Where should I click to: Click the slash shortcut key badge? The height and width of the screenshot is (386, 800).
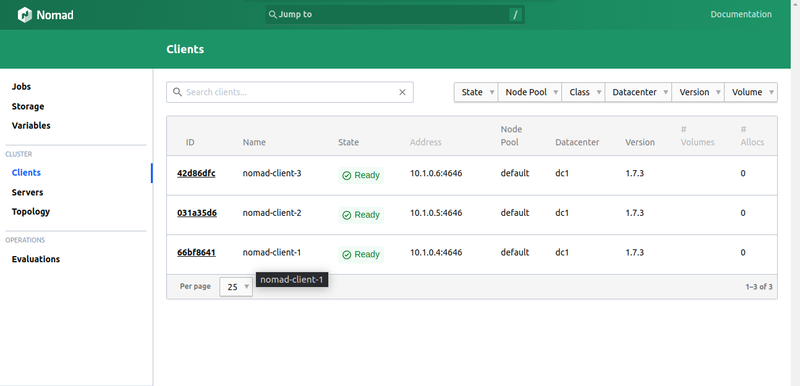coord(515,15)
